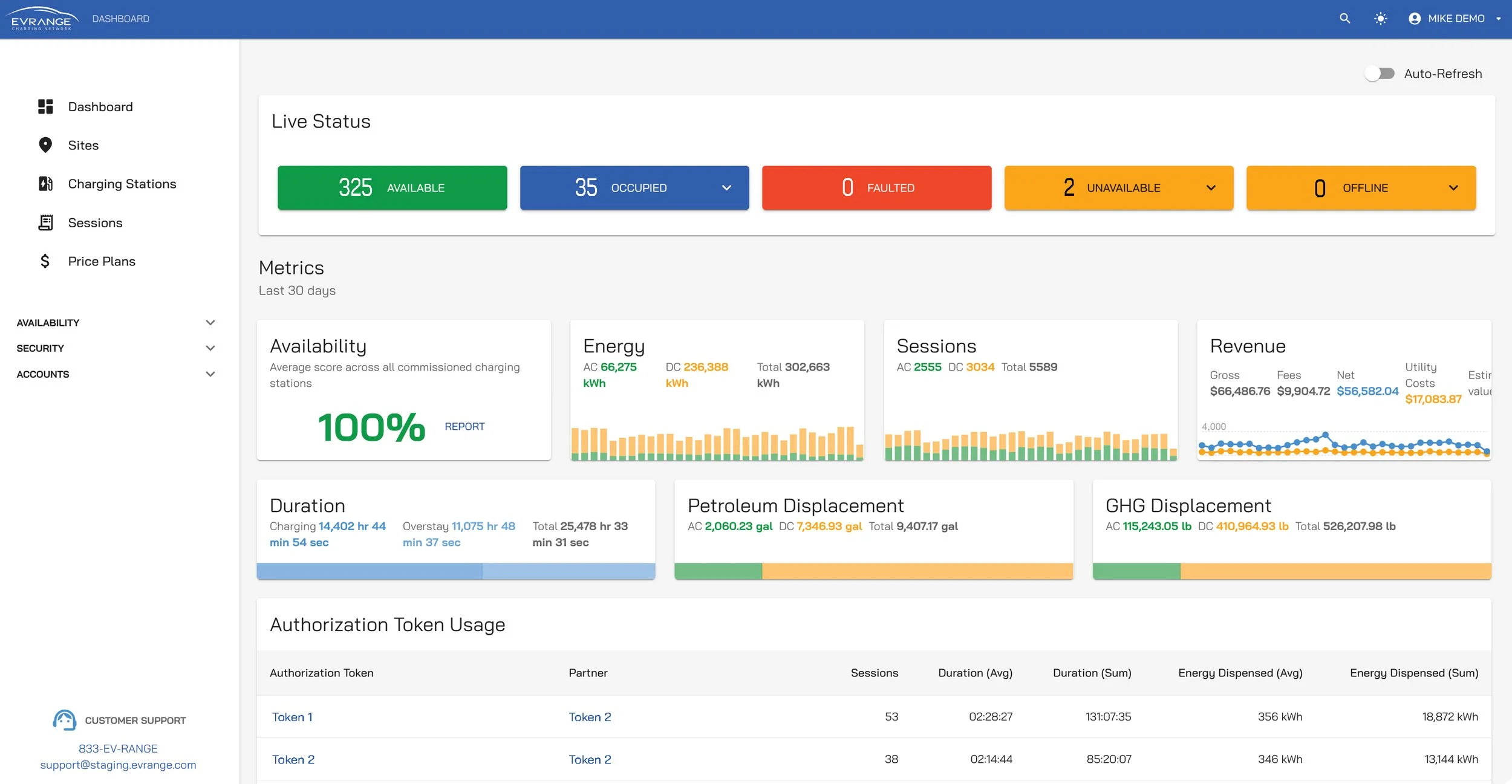Screen dimensions: 1512x784
Task: Open Token 2 in Authorization Token column
Action: 293,759
